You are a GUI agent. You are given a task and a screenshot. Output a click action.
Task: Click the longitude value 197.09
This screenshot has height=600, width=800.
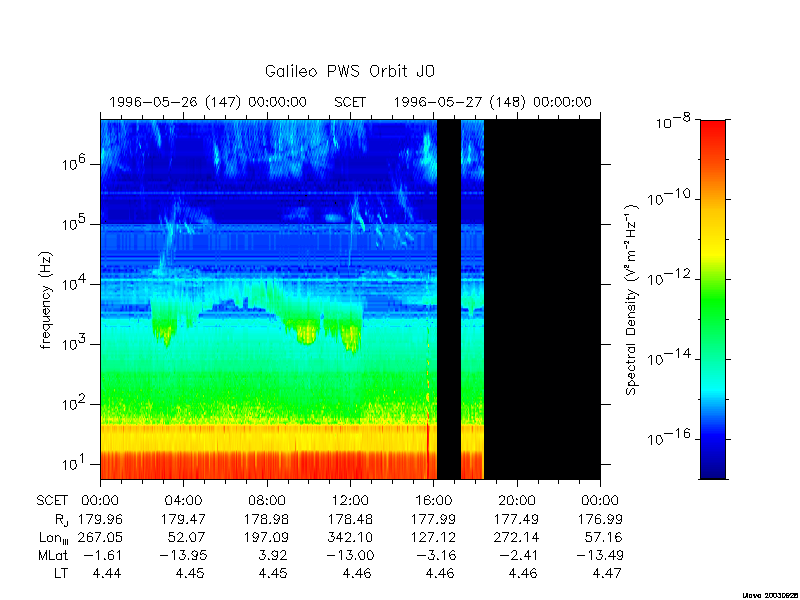[x=266, y=537]
